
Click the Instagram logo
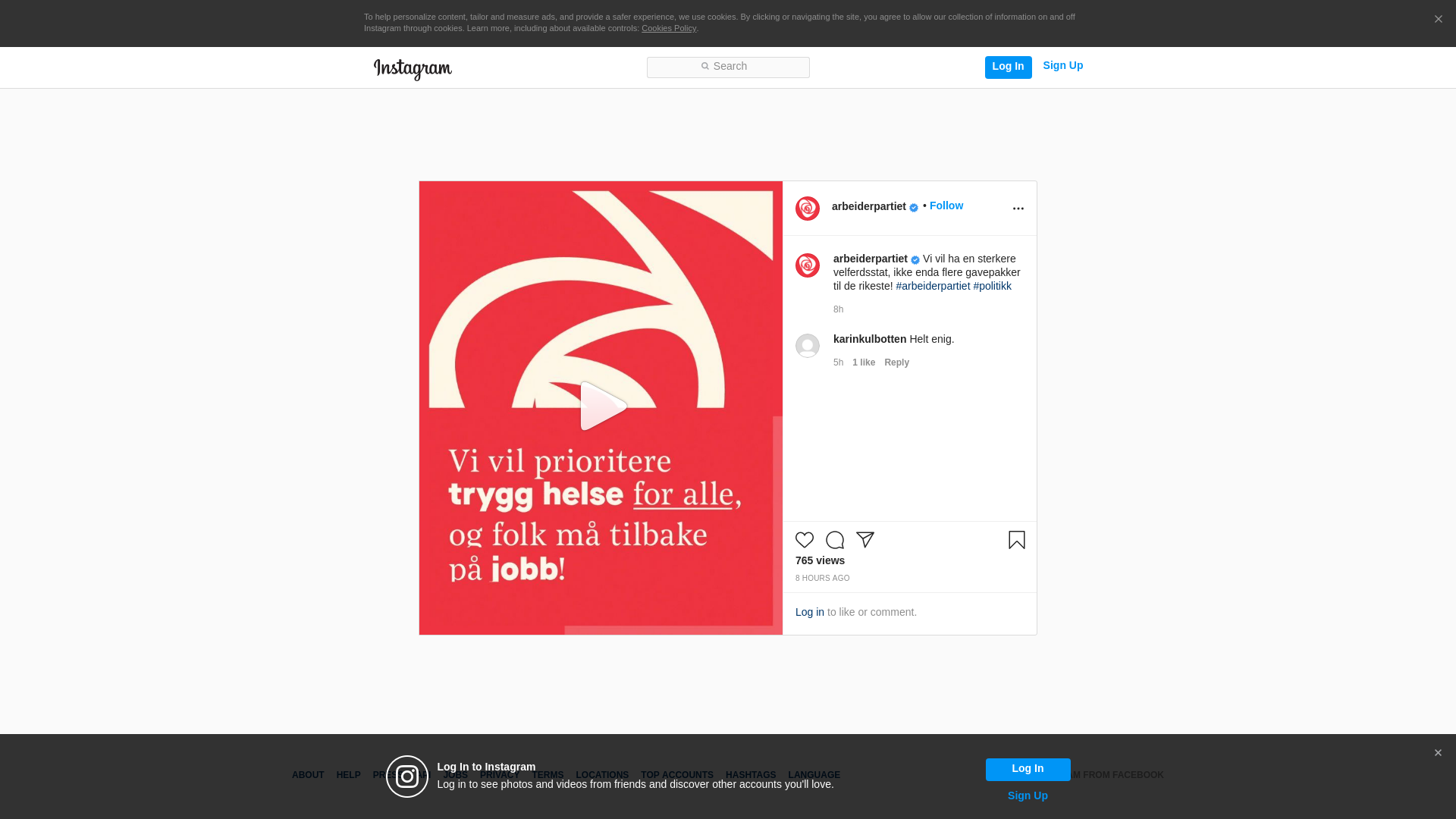[413, 69]
